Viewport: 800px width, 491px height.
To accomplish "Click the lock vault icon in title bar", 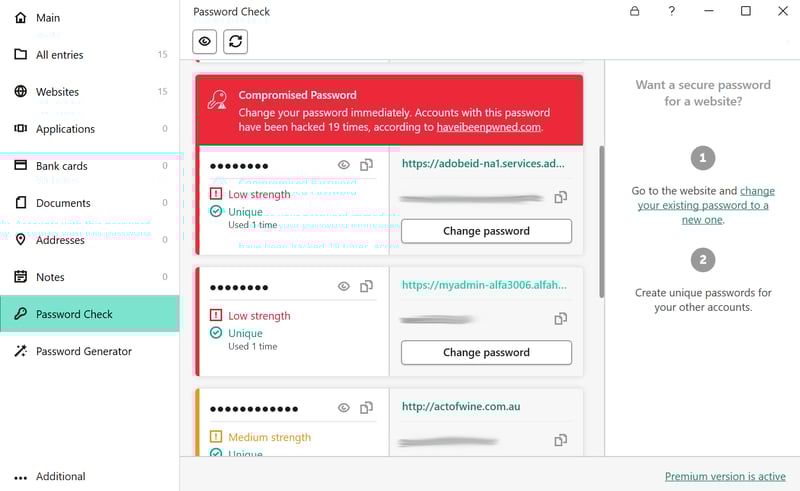I will (634, 11).
